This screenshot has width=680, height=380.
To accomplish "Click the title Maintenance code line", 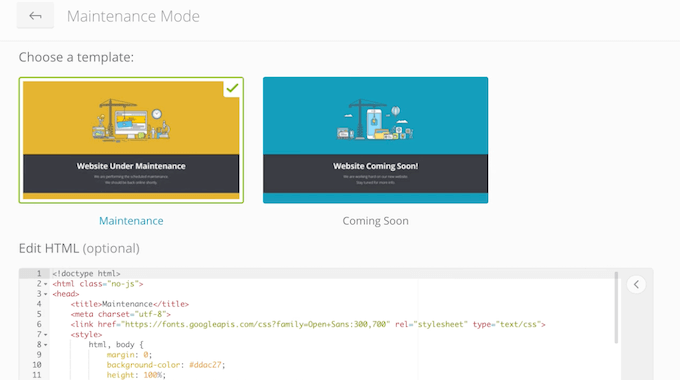I will pos(130,304).
